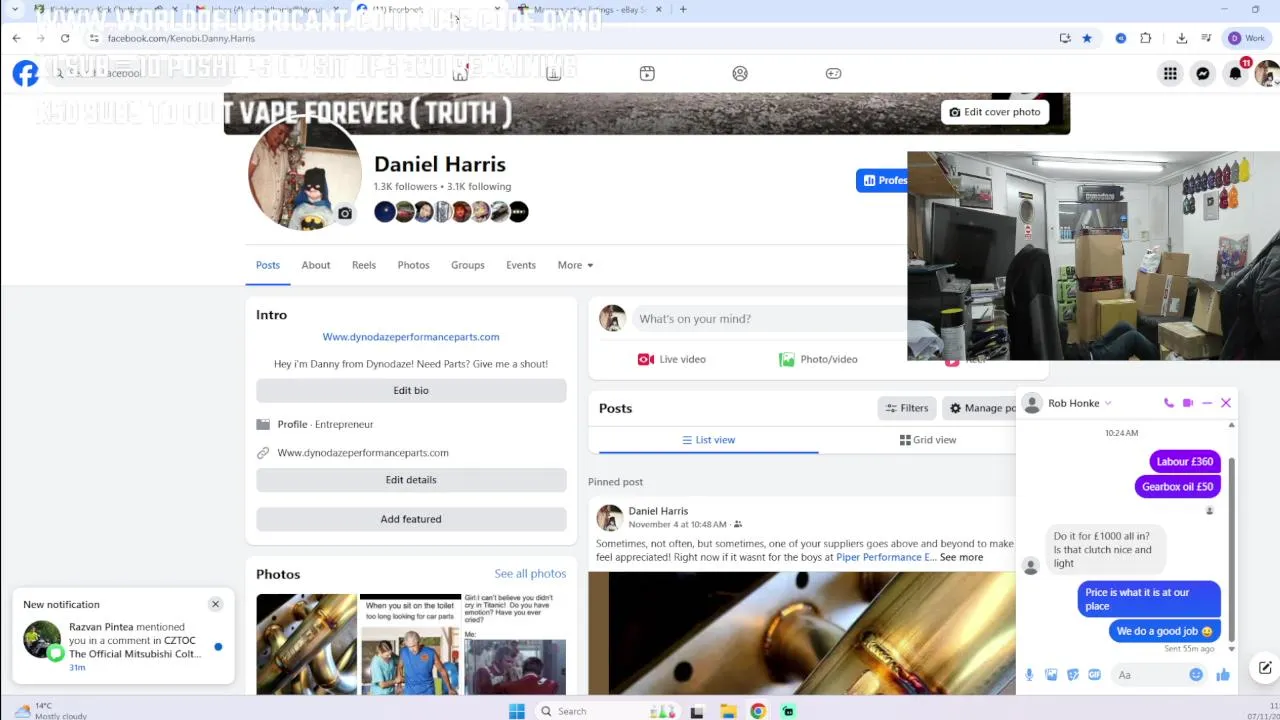Minimize the Rob Honke chat
The height and width of the screenshot is (720, 1280).
coord(1207,403)
